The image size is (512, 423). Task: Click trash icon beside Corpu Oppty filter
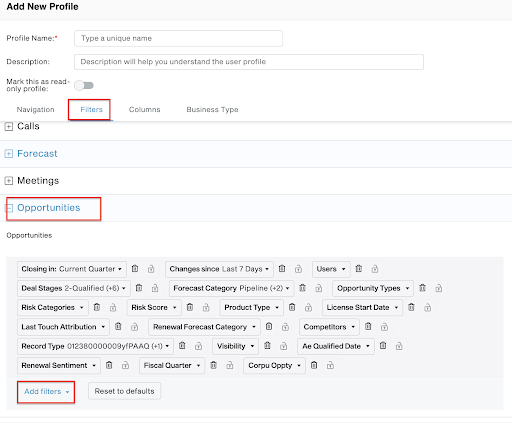pos(314,365)
